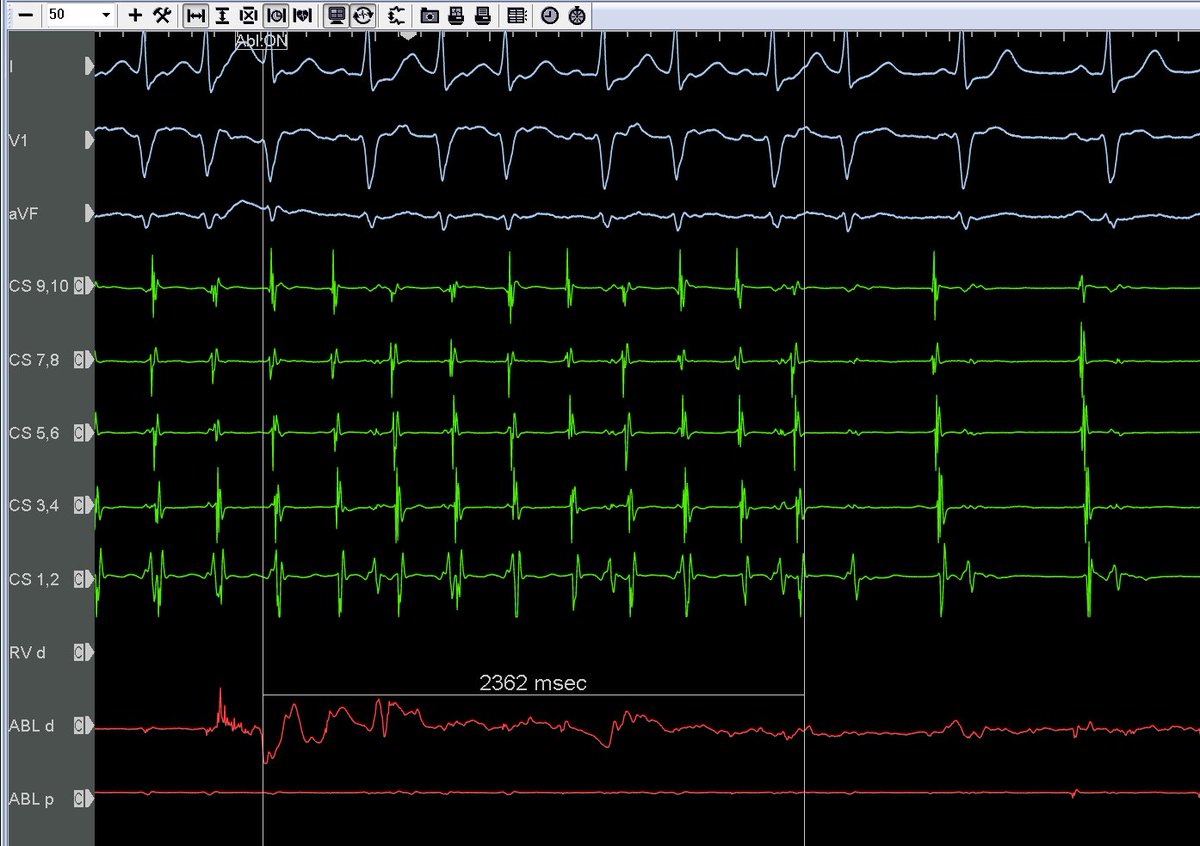Click the minus decrease sweep speed button
Screen dimensions: 1200x846
pos(25,15)
